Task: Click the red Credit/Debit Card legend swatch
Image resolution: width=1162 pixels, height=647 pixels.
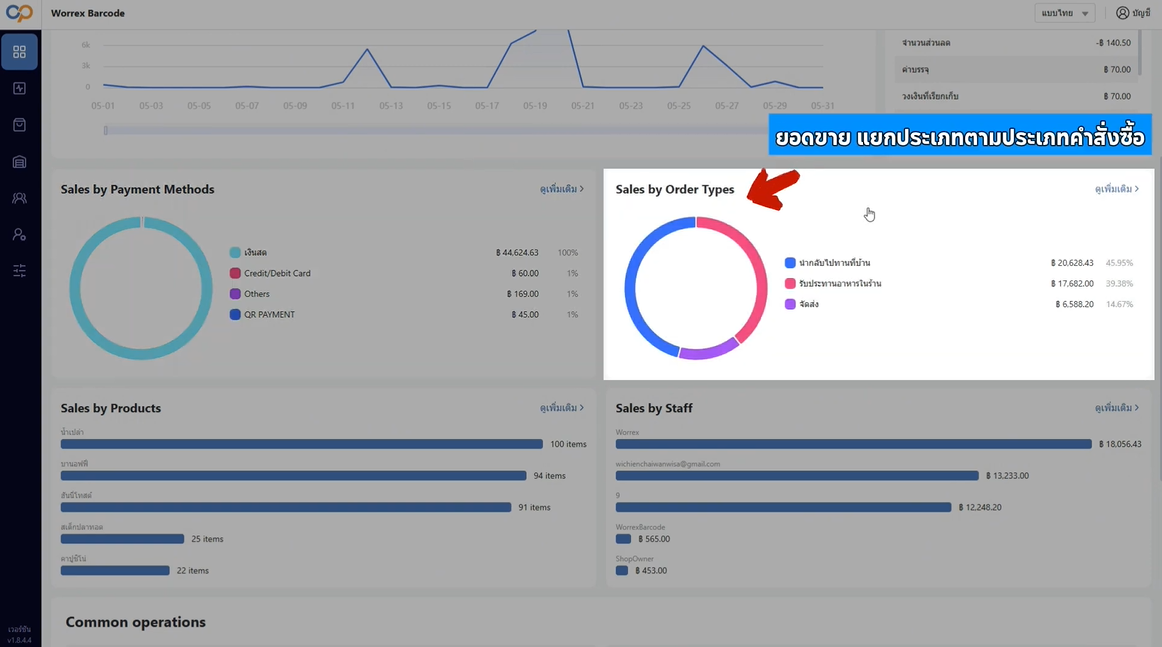Action: click(235, 273)
